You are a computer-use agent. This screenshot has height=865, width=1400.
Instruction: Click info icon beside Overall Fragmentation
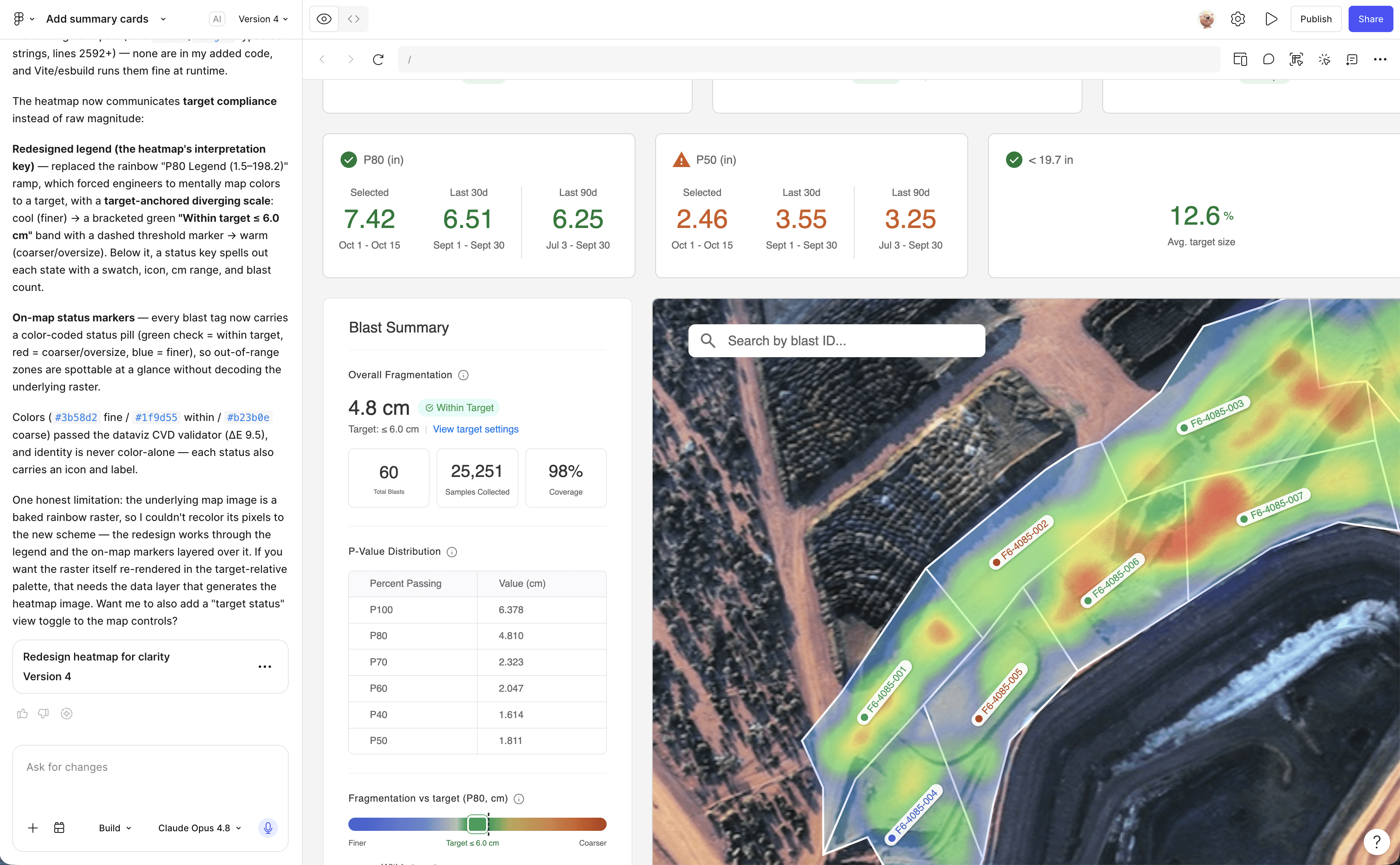pos(464,375)
